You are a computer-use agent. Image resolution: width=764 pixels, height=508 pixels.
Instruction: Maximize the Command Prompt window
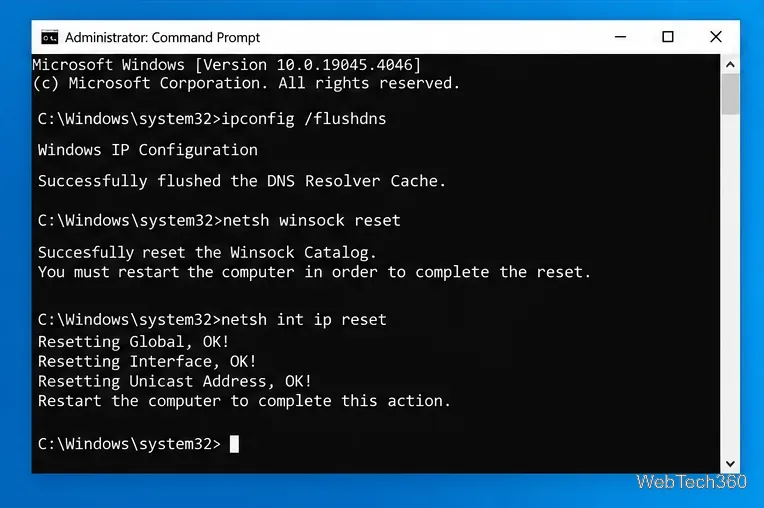[668, 37]
